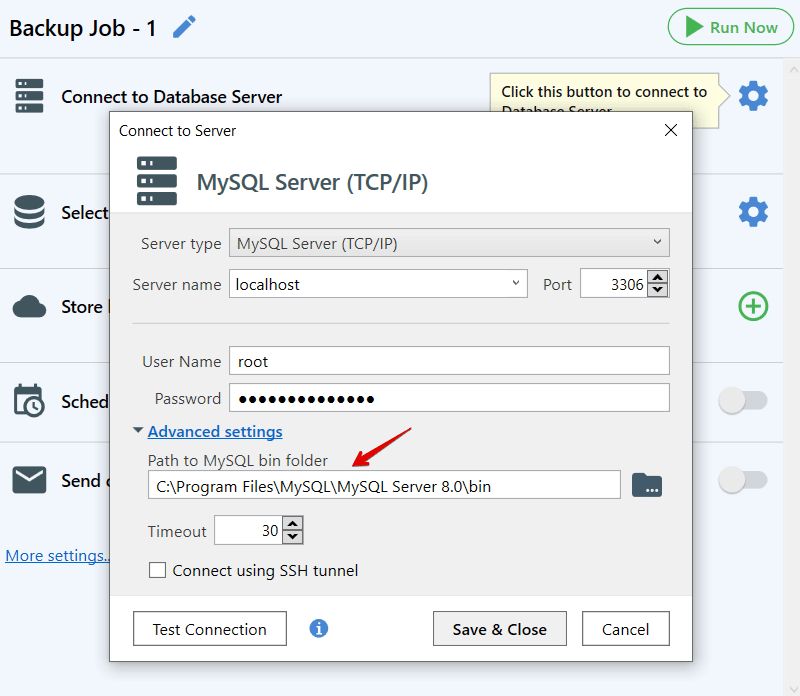Click the MySQL Server (TCP/IP) dialog heading

pyautogui.click(x=312, y=182)
